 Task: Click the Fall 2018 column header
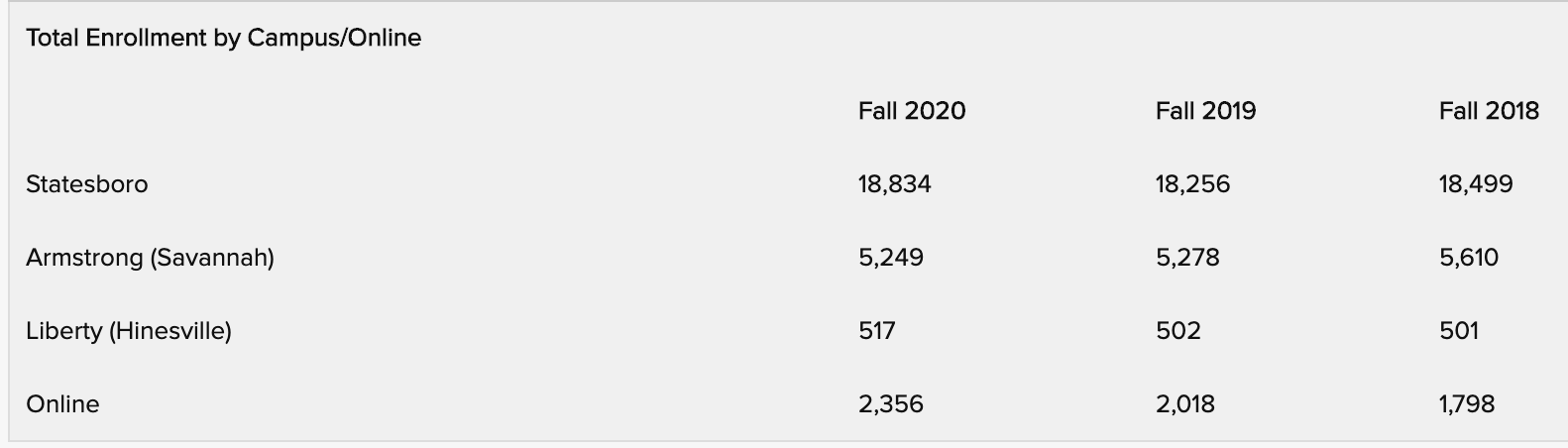tap(1488, 111)
